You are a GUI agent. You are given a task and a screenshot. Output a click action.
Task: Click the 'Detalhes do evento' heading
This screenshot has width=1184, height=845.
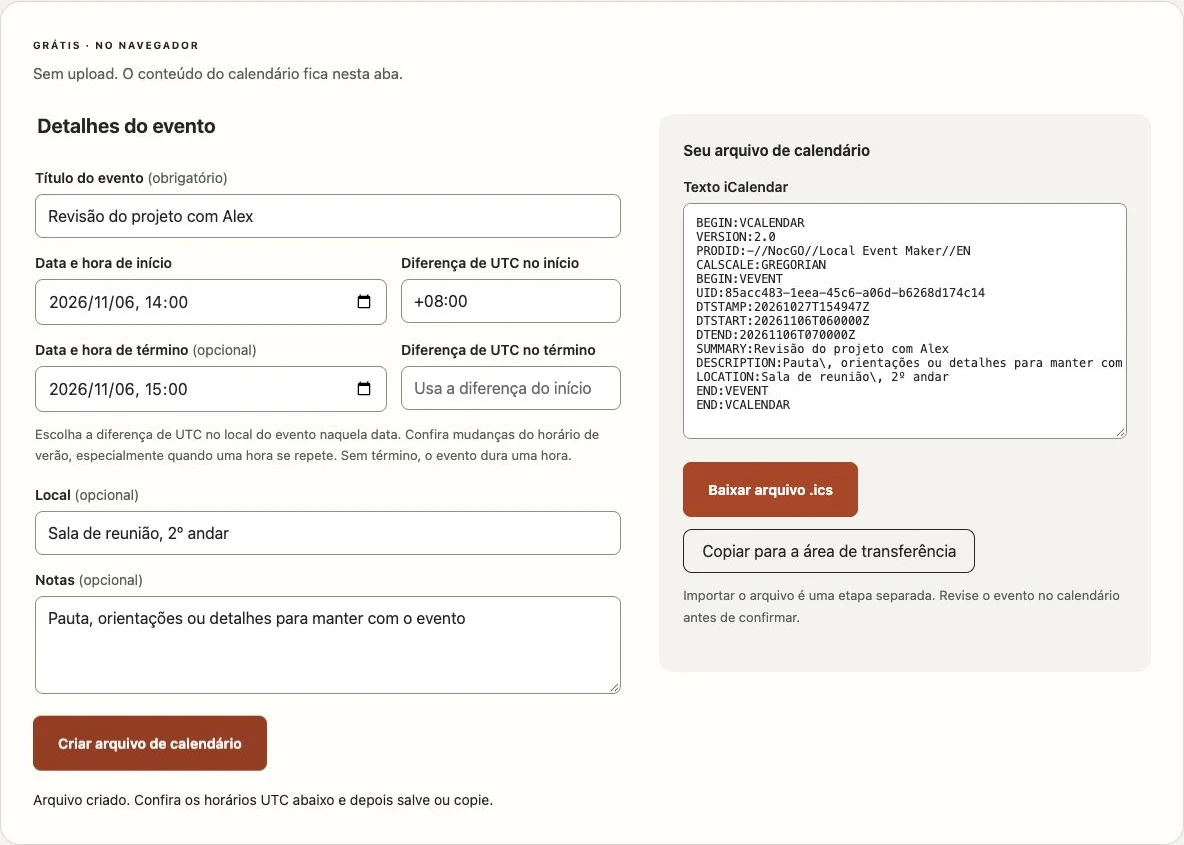point(126,126)
